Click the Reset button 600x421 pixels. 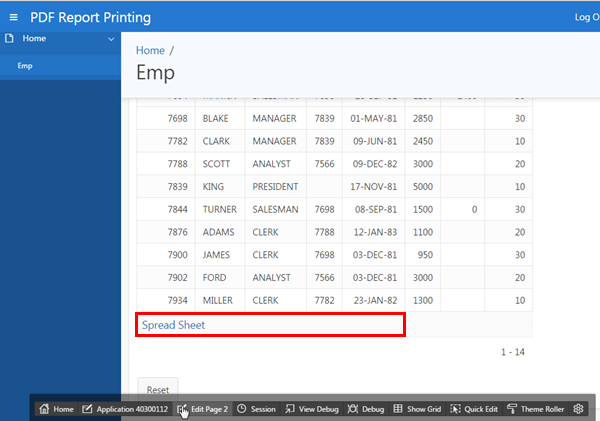[x=158, y=390]
